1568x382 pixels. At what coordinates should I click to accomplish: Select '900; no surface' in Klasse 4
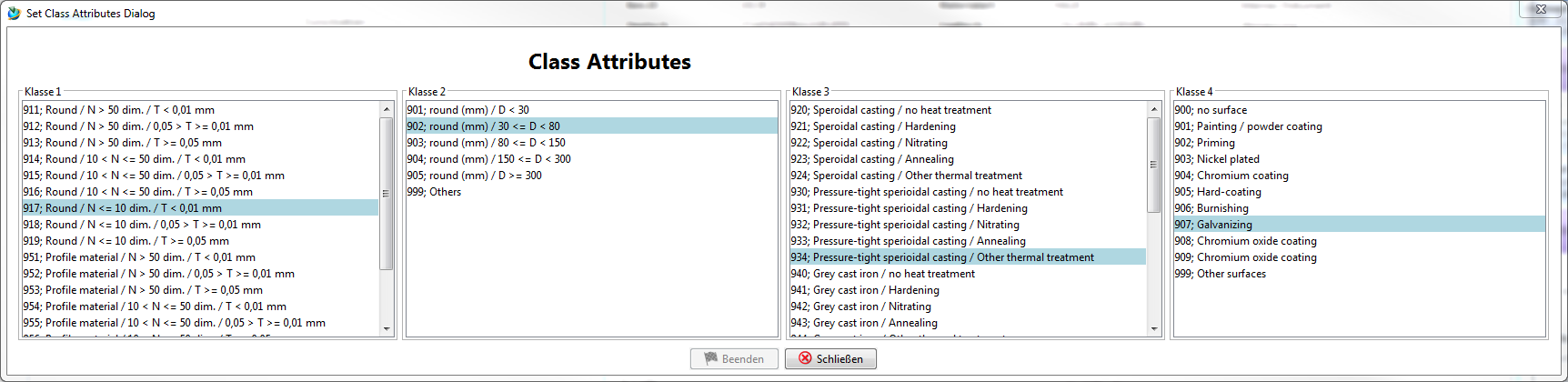(x=1211, y=110)
